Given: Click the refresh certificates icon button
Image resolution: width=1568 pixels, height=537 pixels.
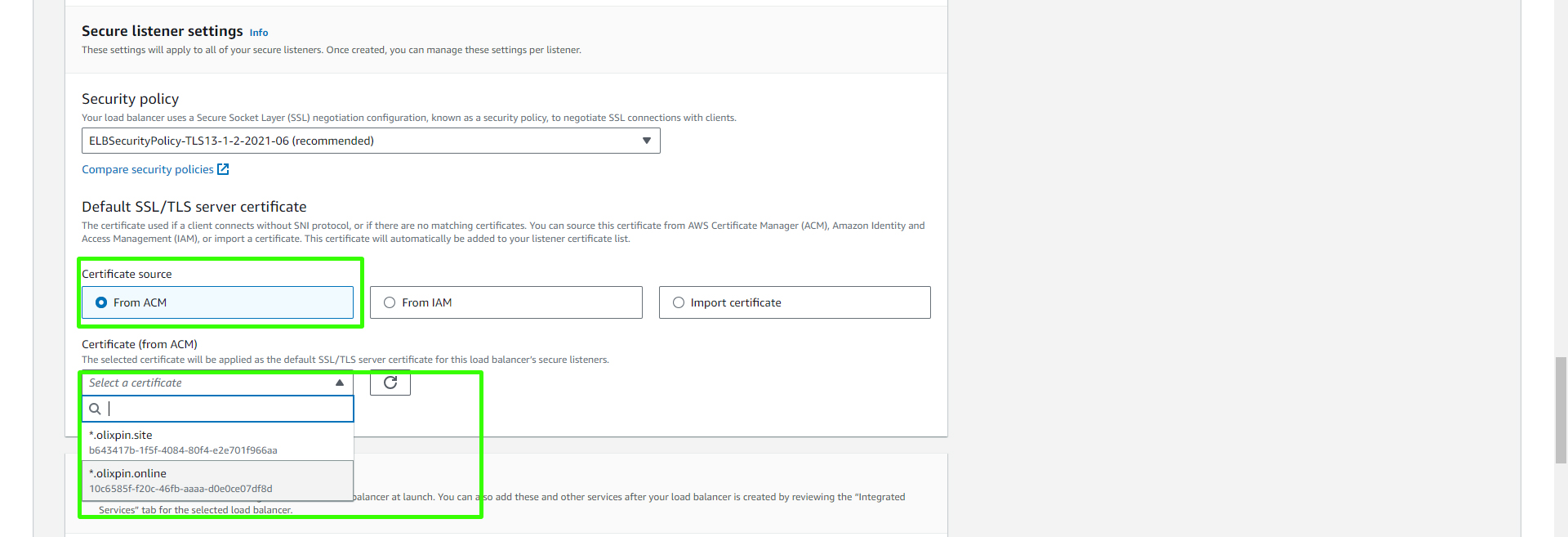Looking at the screenshot, I should [x=390, y=383].
